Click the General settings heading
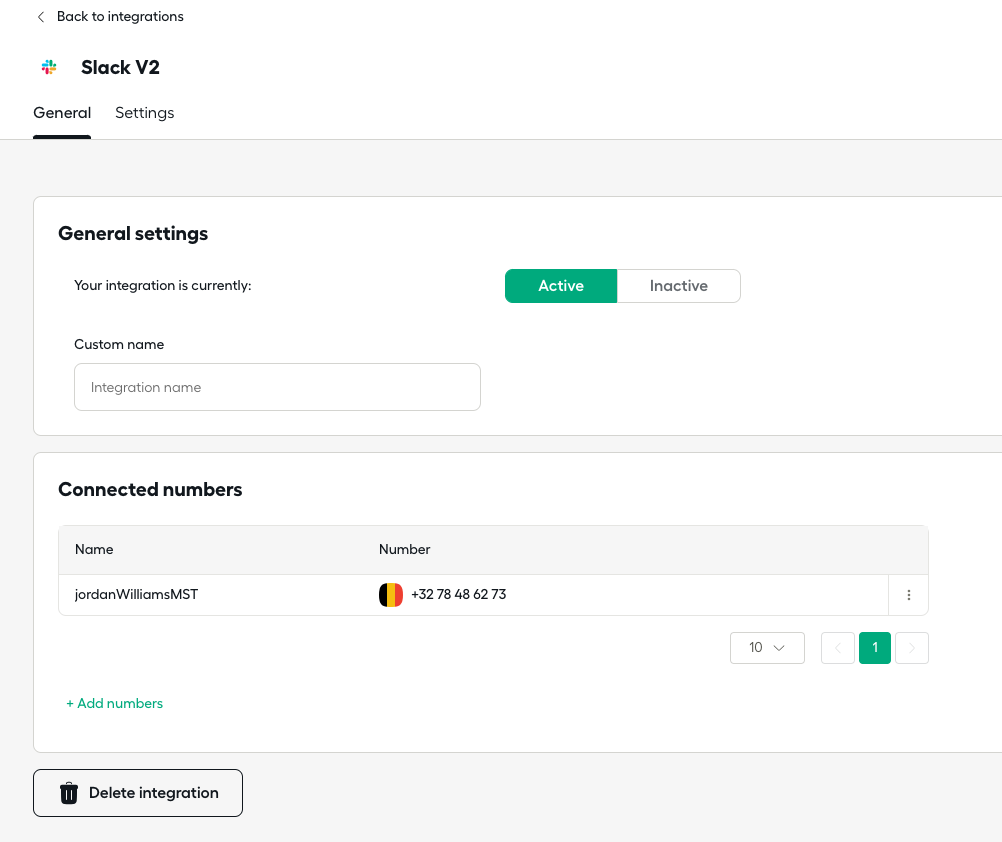1002x842 pixels. [133, 234]
